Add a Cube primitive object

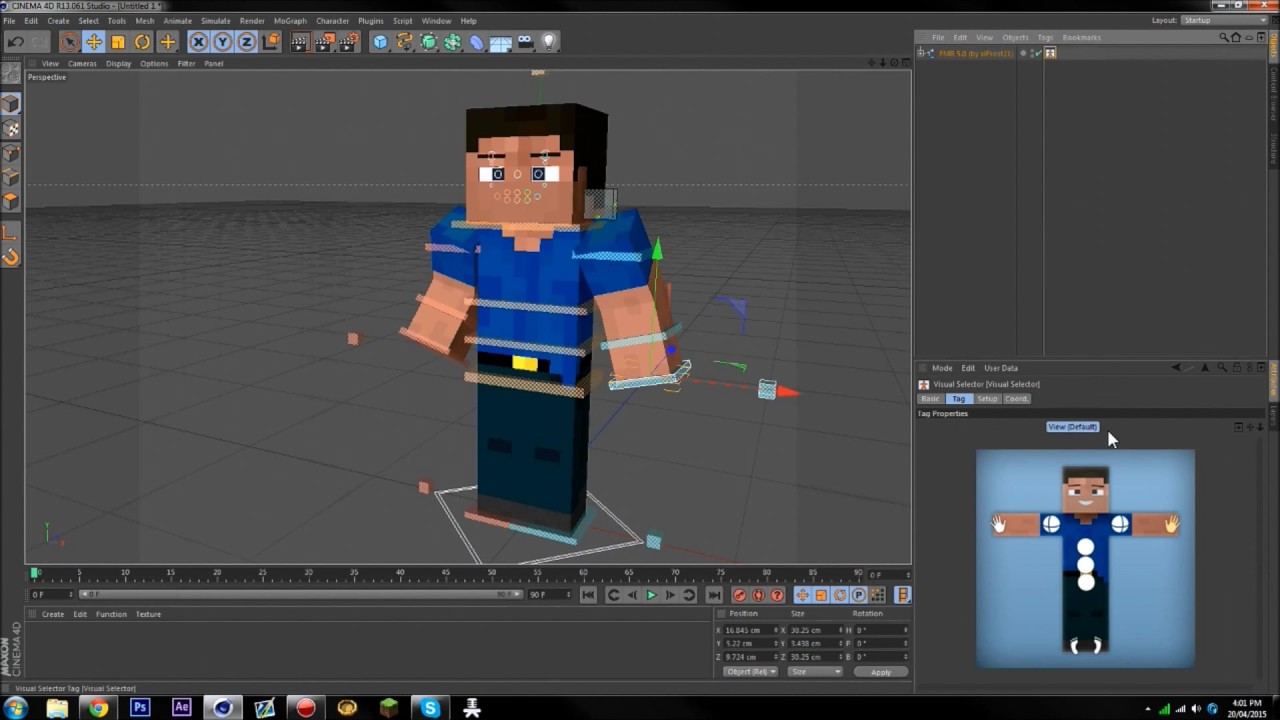pyautogui.click(x=380, y=41)
